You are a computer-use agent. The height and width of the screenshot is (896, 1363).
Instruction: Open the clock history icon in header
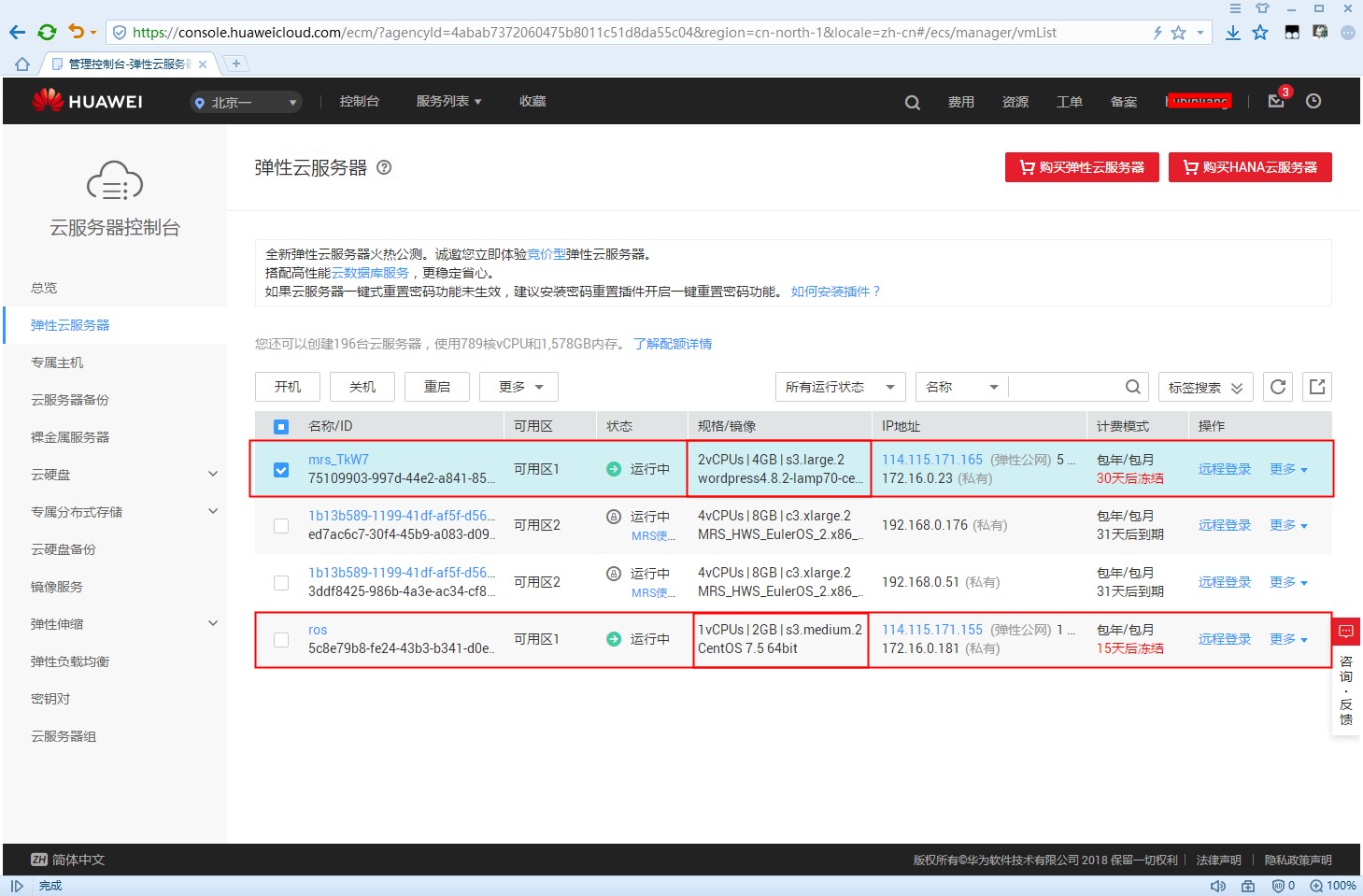1313,101
